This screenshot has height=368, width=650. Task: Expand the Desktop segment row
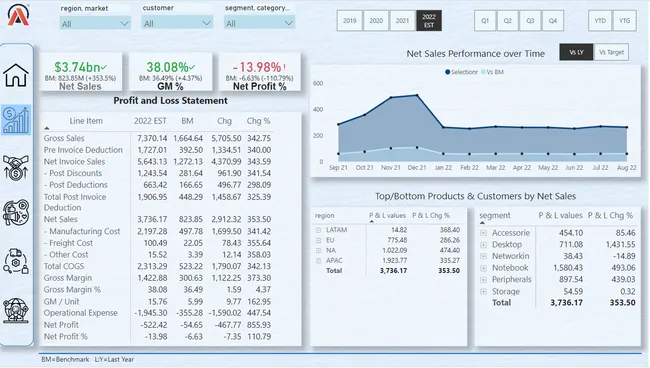[483, 245]
